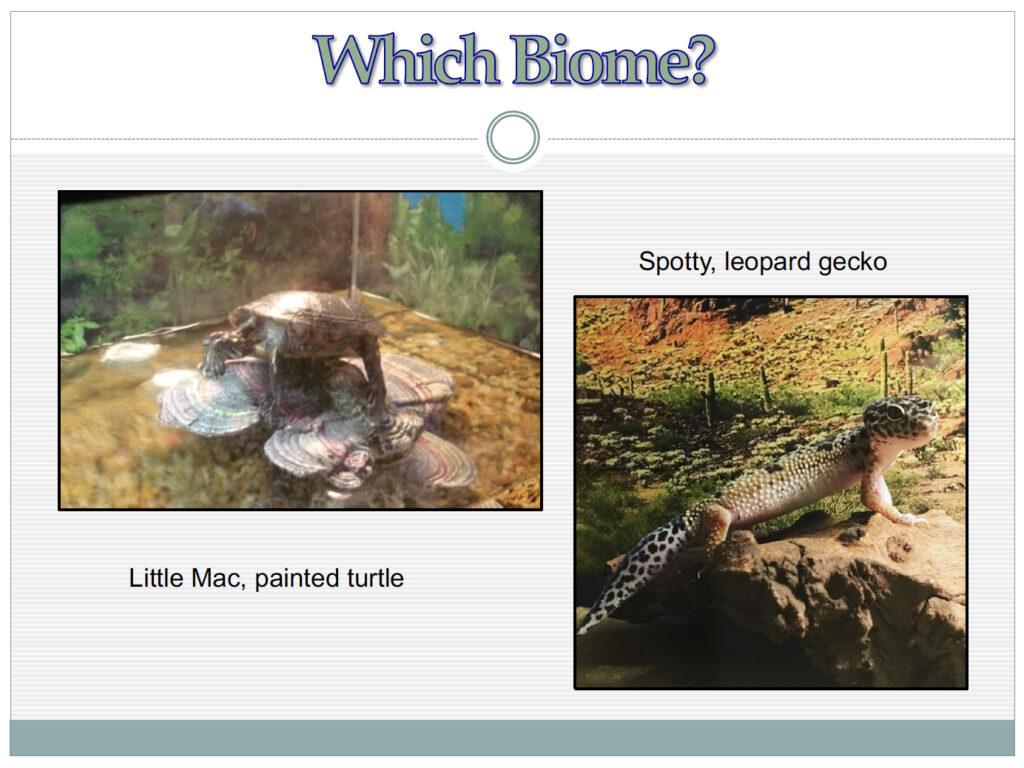Click the "Spotty, leopard gecko" caption
This screenshot has width=1024, height=768.
[762, 261]
